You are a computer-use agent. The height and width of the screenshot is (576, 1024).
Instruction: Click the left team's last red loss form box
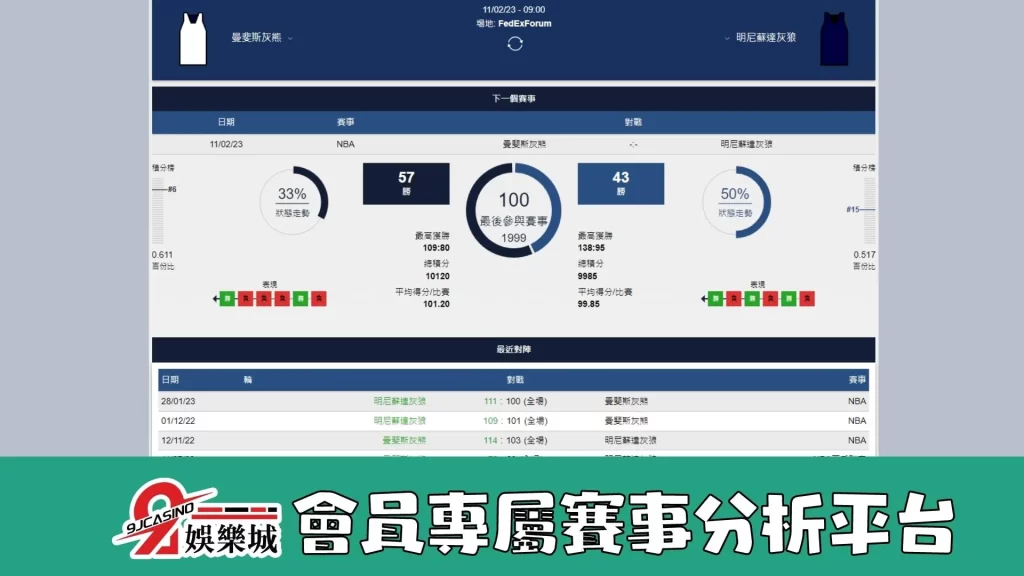click(x=319, y=298)
